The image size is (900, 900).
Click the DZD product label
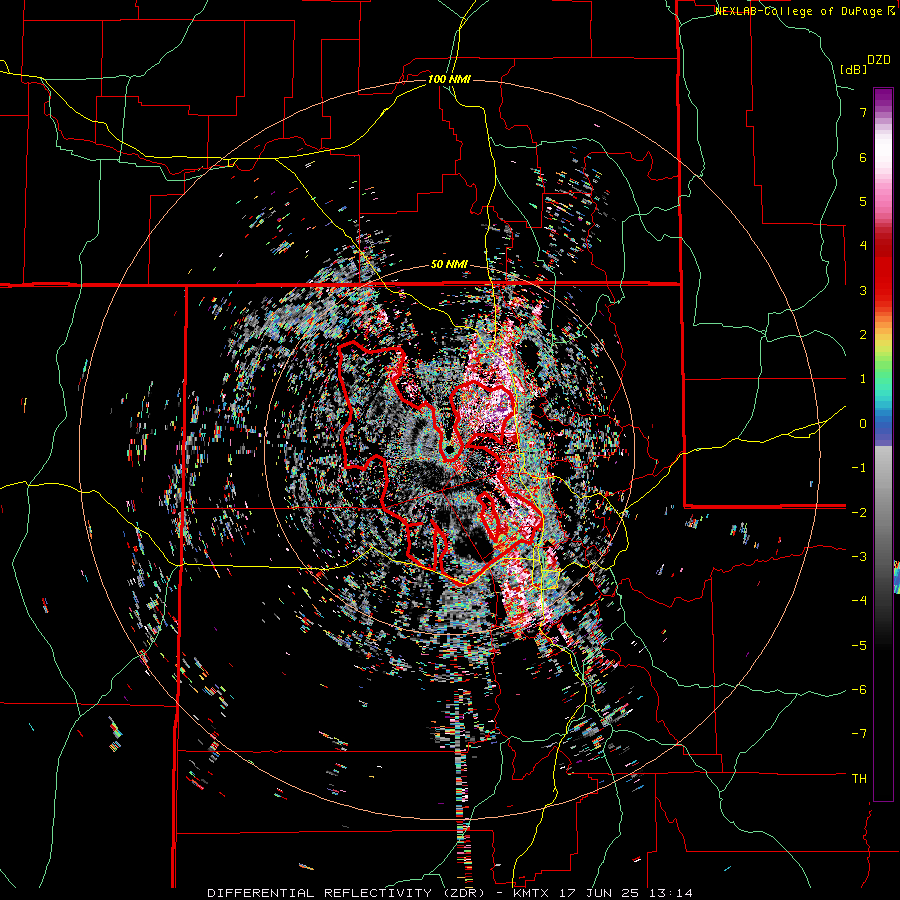879,60
